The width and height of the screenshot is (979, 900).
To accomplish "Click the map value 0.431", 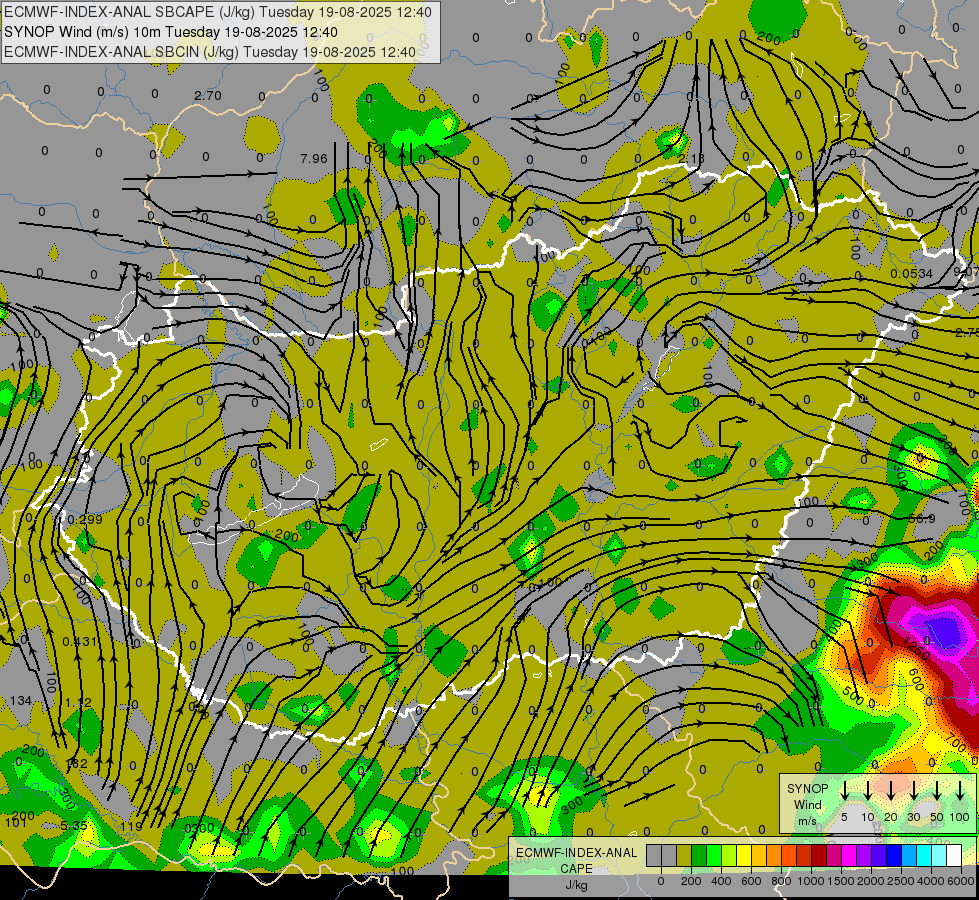I will [x=80, y=641].
